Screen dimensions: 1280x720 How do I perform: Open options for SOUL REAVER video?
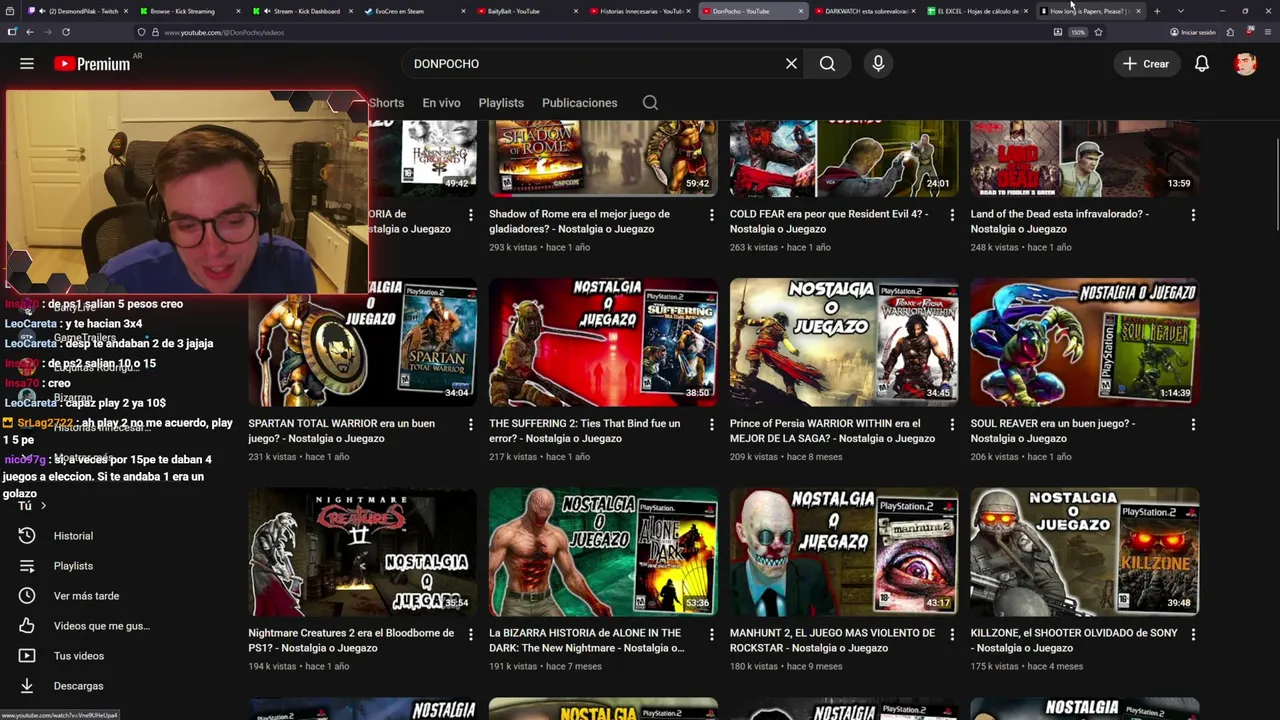tap(1193, 425)
